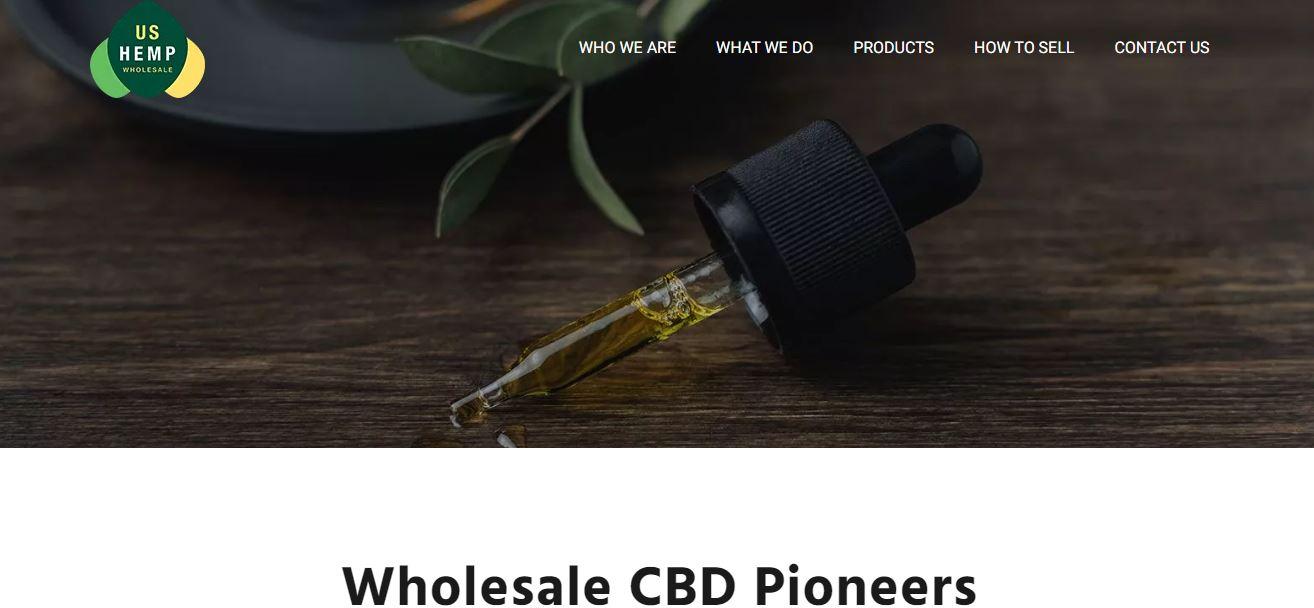Select HOW TO SELL in navigation
Screen dimensions: 1314x608
1023,47
